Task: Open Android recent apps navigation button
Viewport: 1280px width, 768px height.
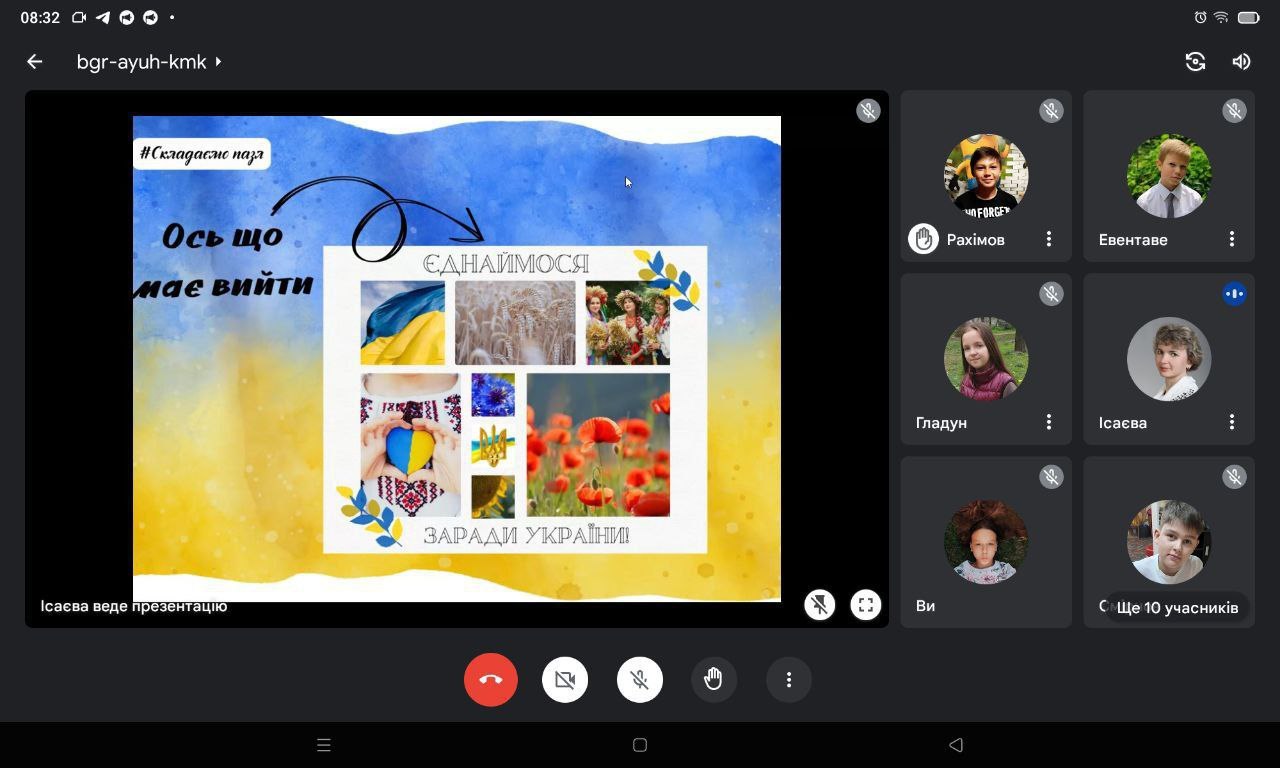Action: (323, 745)
